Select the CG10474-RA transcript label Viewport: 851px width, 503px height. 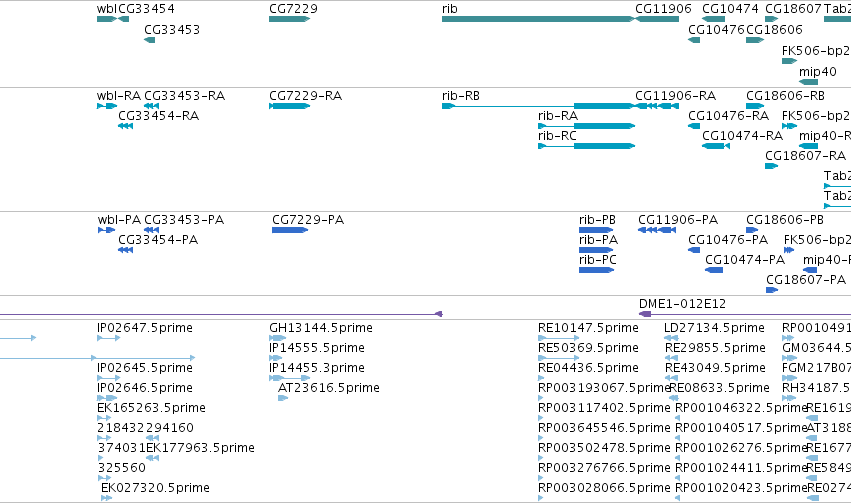742,136
